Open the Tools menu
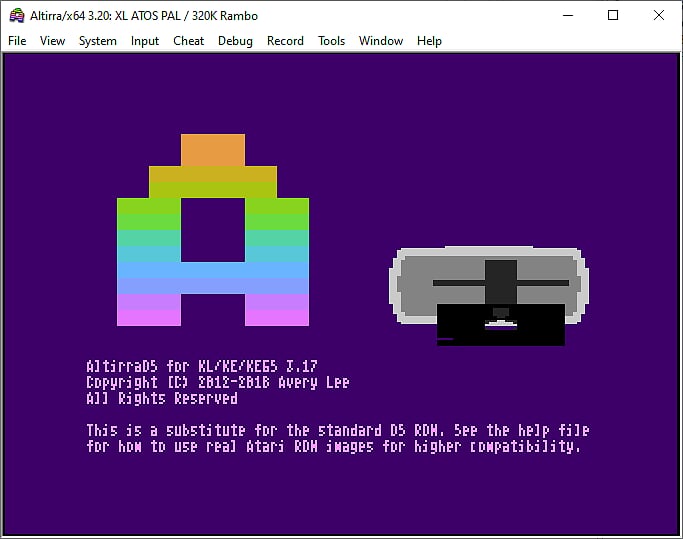This screenshot has width=683, height=539. point(331,41)
